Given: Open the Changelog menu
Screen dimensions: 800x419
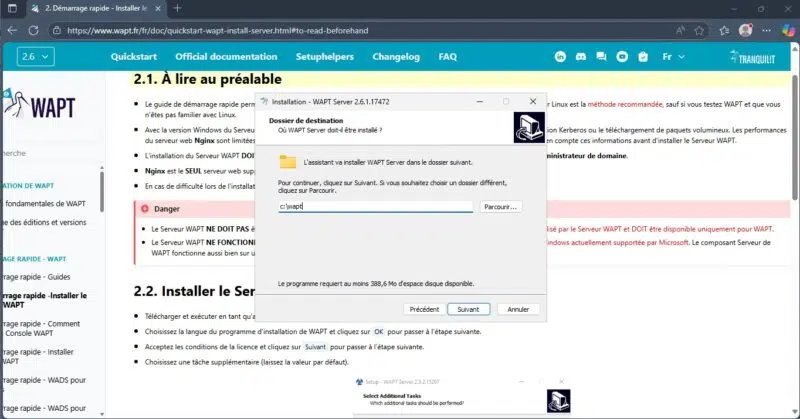Looking at the screenshot, I should pos(396,57).
